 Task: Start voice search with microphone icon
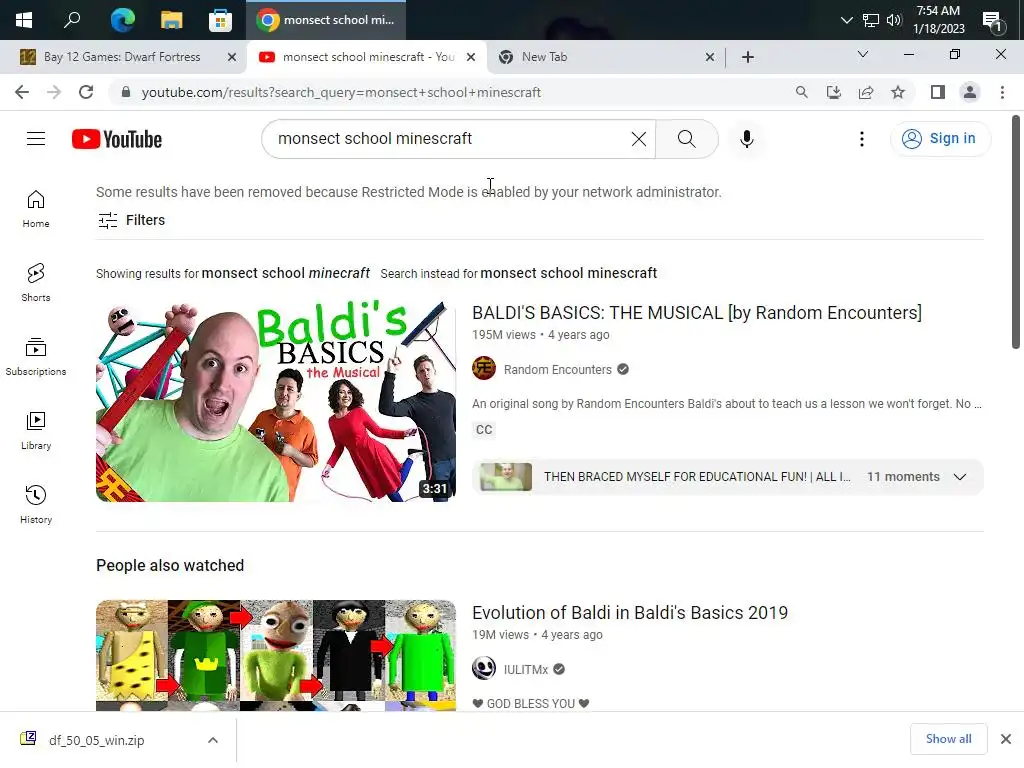click(x=747, y=138)
